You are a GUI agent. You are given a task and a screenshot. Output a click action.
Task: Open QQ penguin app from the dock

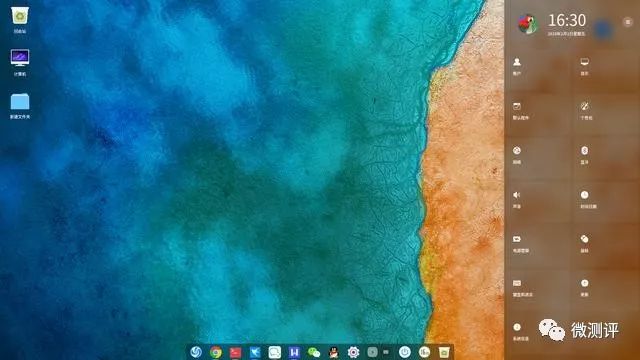[333, 352]
